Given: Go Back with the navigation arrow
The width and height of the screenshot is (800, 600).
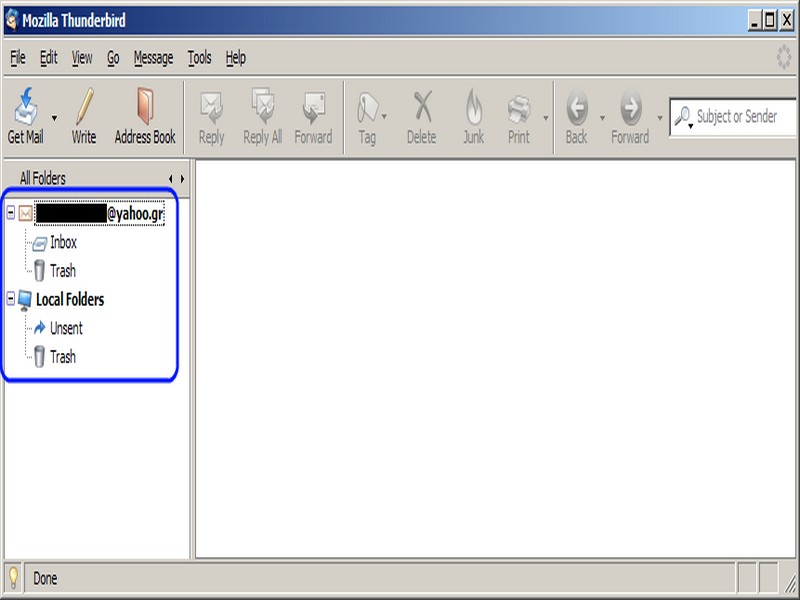Looking at the screenshot, I should [x=577, y=117].
